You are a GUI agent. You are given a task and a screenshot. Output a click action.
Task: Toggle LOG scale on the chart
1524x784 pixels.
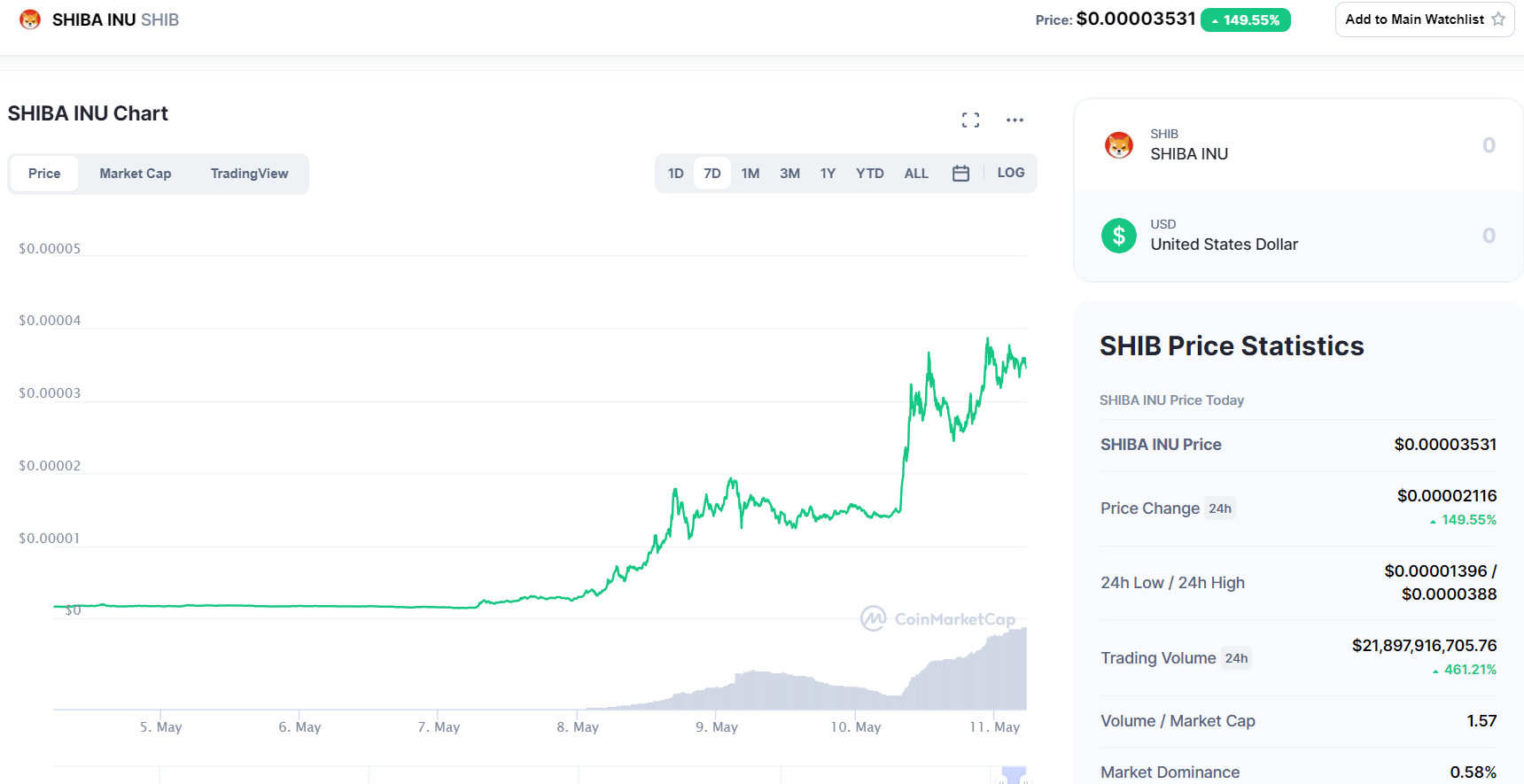coord(1010,172)
